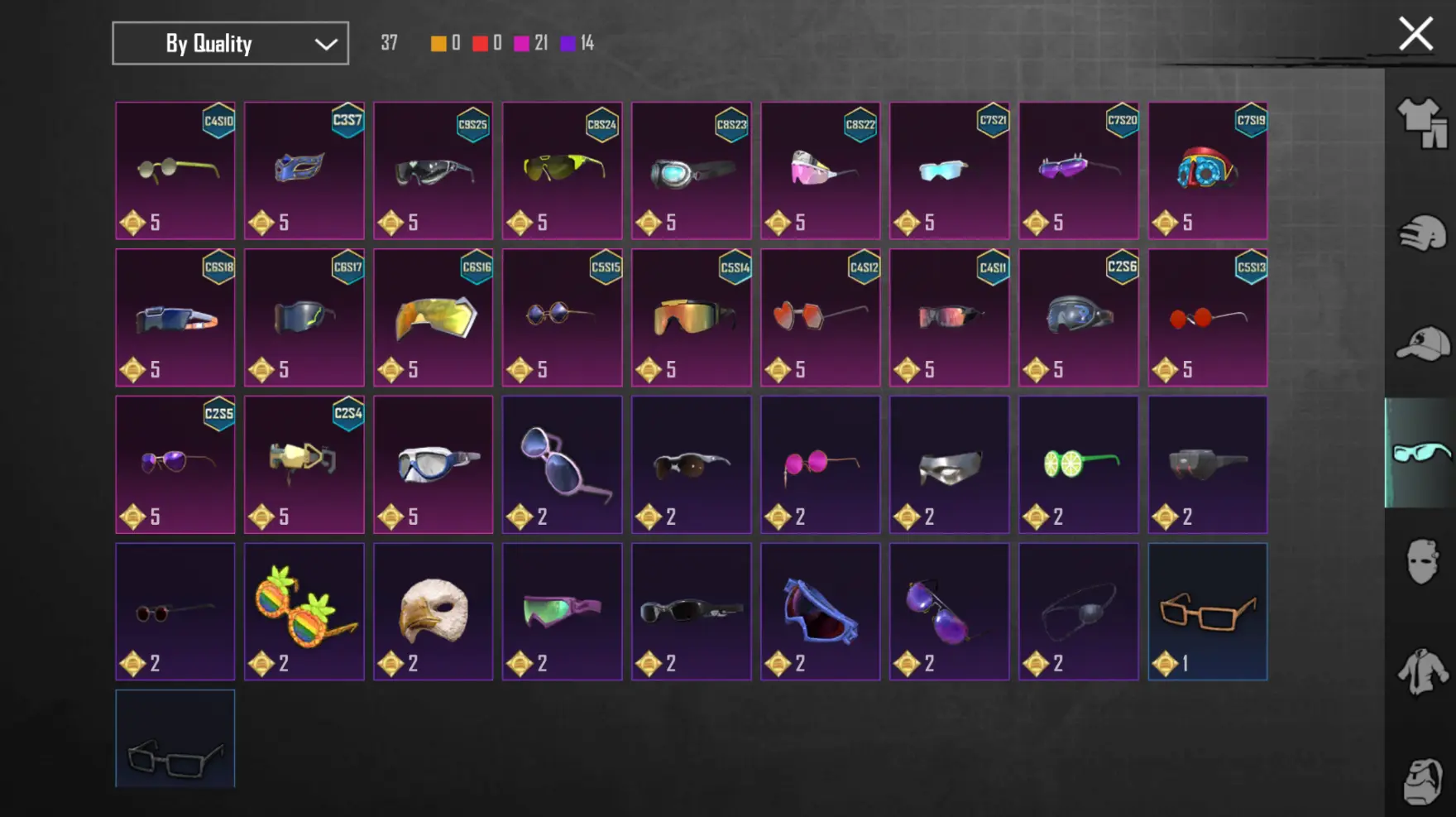
Task: Select the C4S10 round yellow glasses item
Action: 175,171
